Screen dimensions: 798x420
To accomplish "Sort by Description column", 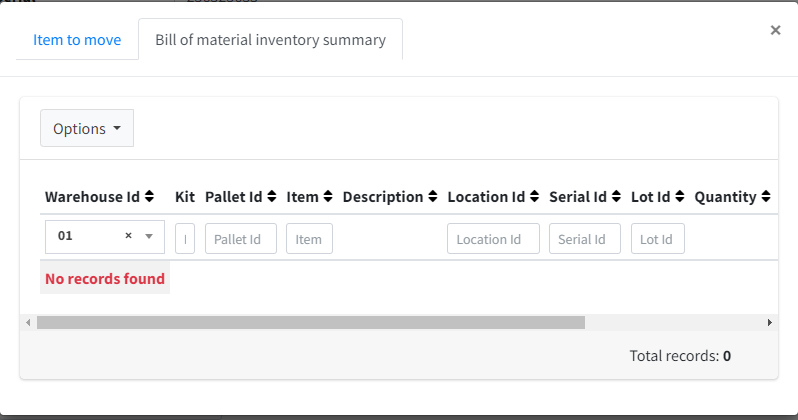I will coord(432,197).
